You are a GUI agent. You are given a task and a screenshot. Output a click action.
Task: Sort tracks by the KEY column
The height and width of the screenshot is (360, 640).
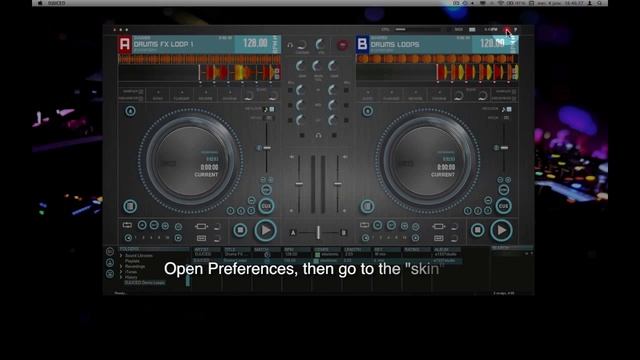(387, 249)
